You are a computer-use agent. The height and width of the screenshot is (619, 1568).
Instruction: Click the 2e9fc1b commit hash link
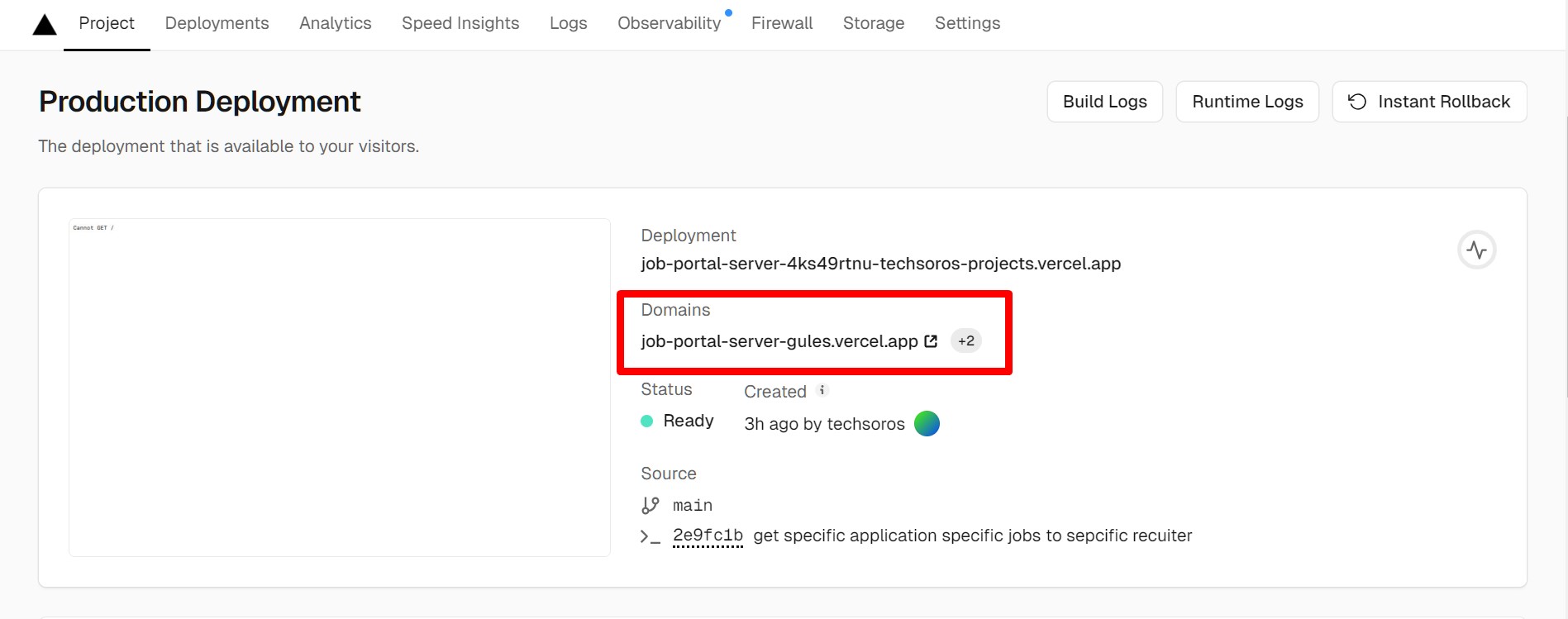click(708, 536)
